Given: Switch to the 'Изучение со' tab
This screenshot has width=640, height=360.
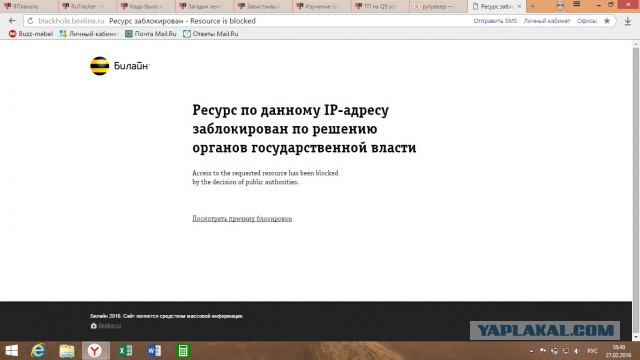Looking at the screenshot, I should 322,7.
